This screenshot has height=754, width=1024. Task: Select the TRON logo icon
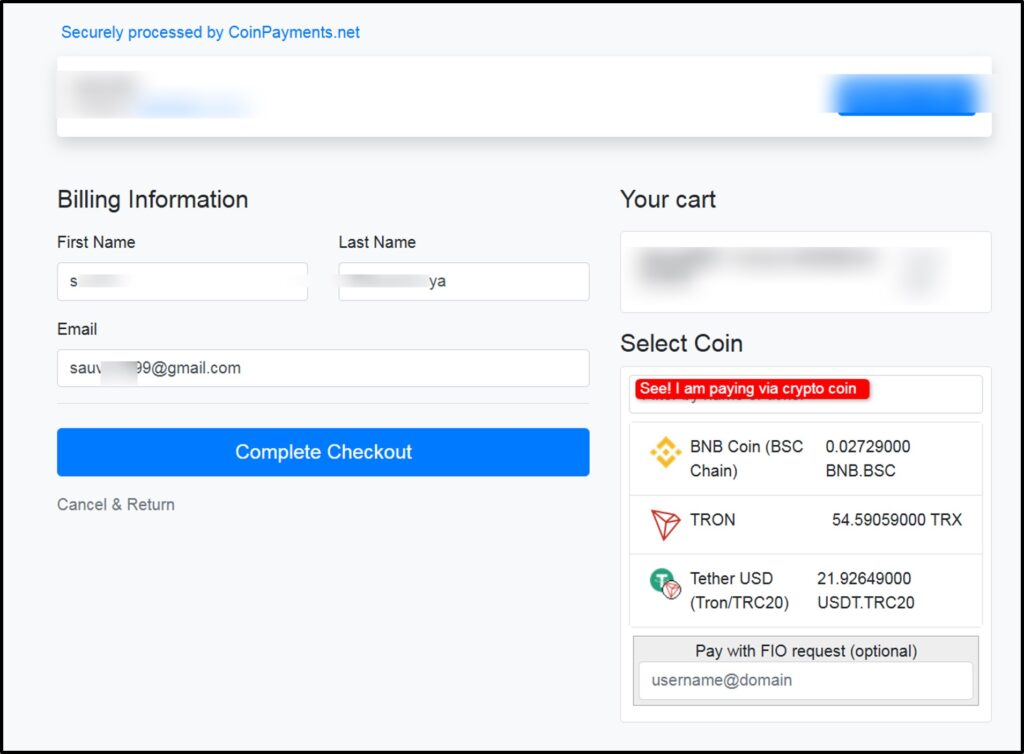pyautogui.click(x=665, y=524)
